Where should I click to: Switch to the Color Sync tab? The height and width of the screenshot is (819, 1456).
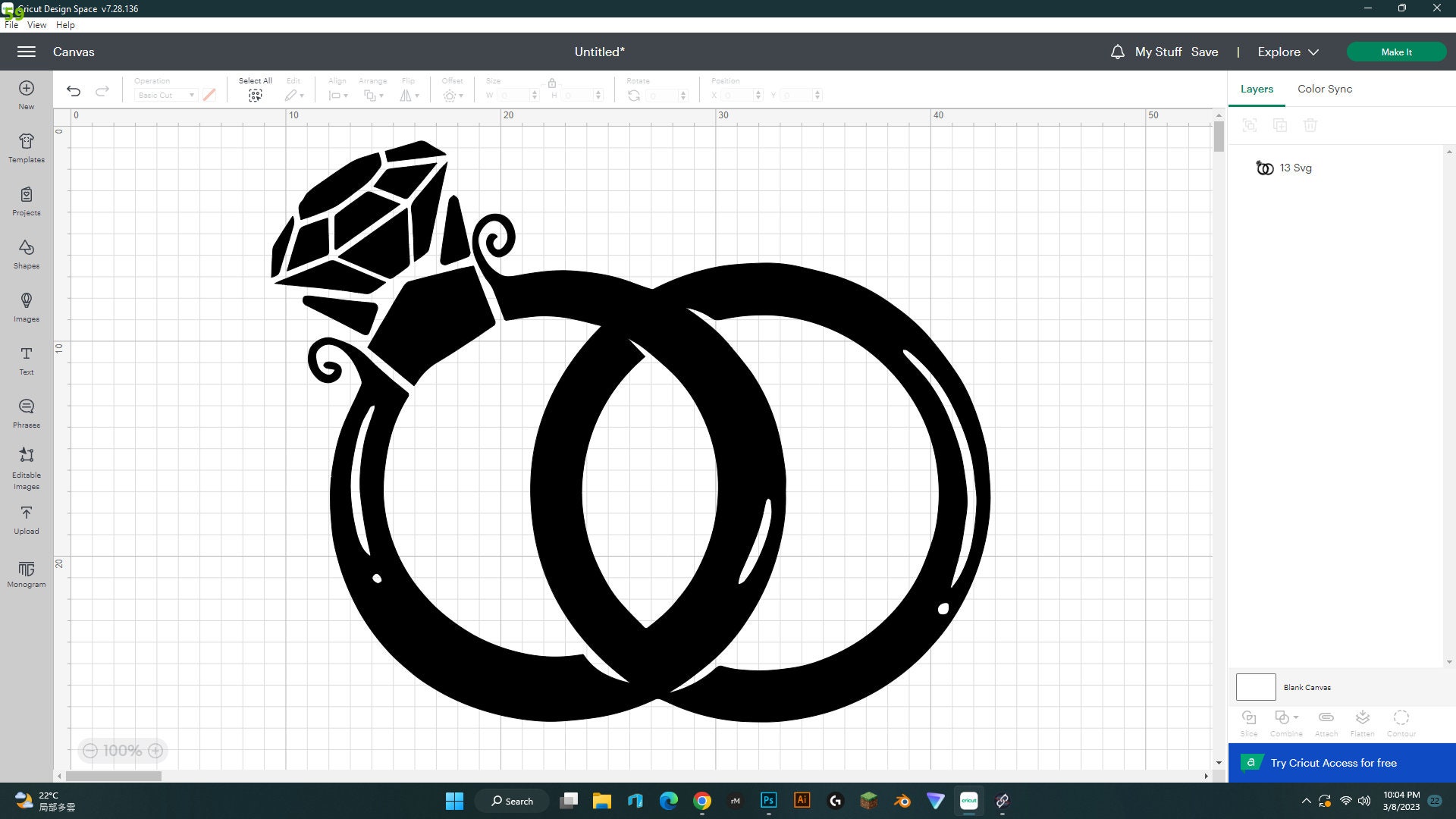click(1324, 89)
